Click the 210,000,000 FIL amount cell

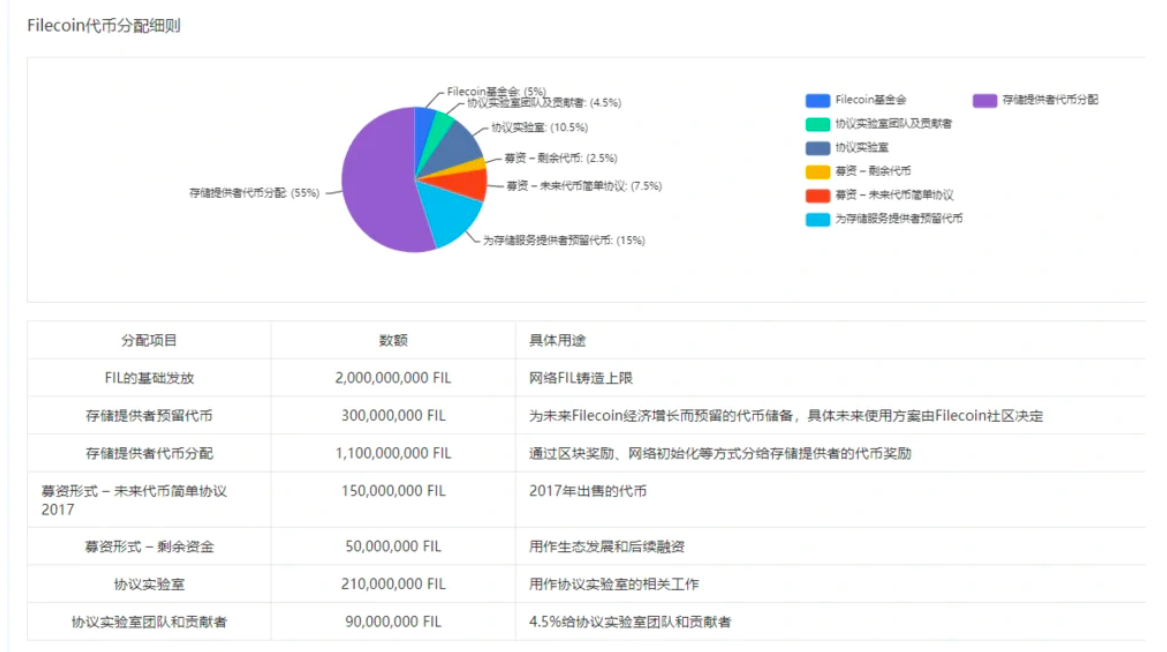[x=393, y=584]
